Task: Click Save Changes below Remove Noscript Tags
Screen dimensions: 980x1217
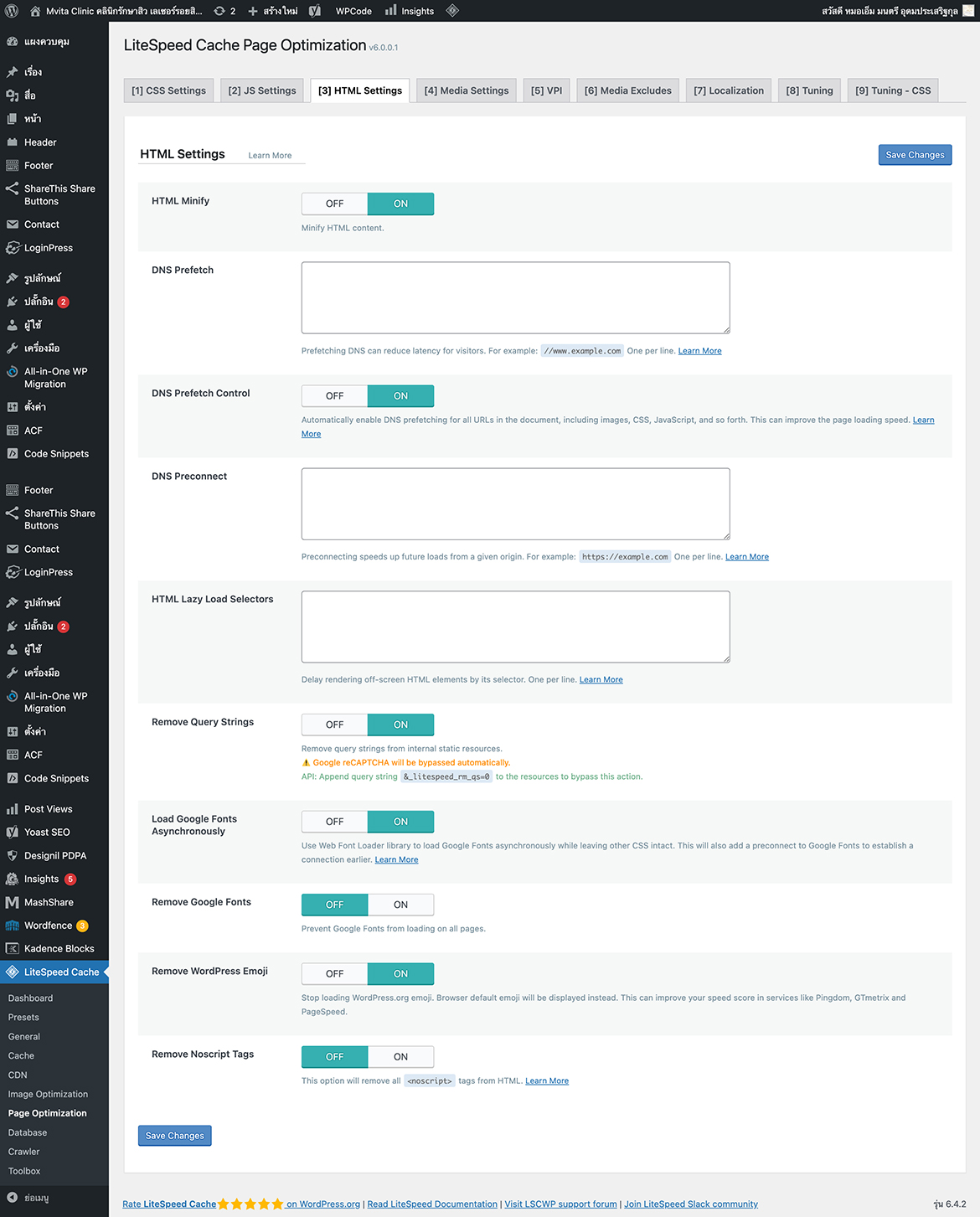Action: (174, 1136)
